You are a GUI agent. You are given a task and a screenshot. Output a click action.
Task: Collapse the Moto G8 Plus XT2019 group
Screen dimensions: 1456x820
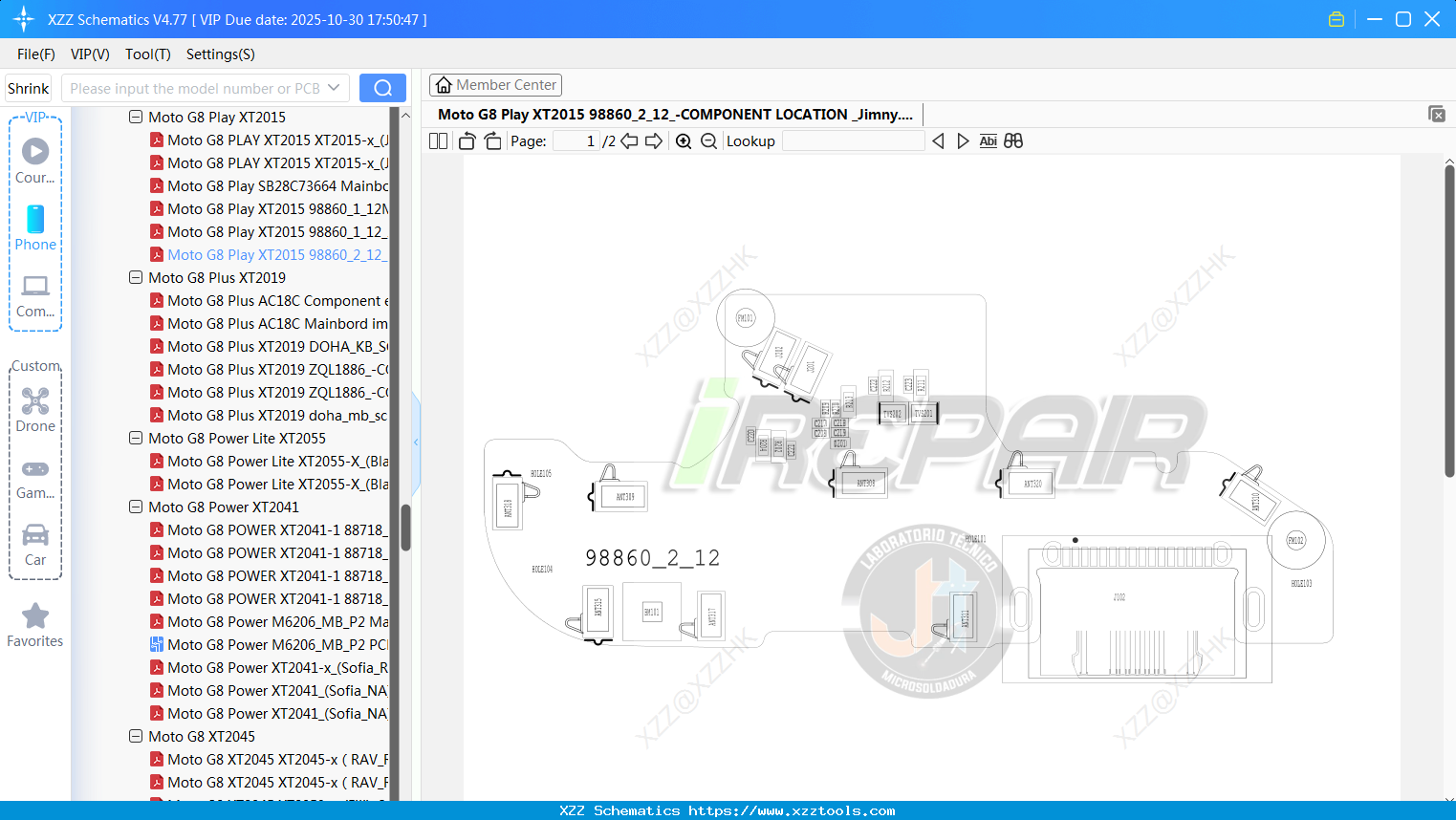(135, 277)
